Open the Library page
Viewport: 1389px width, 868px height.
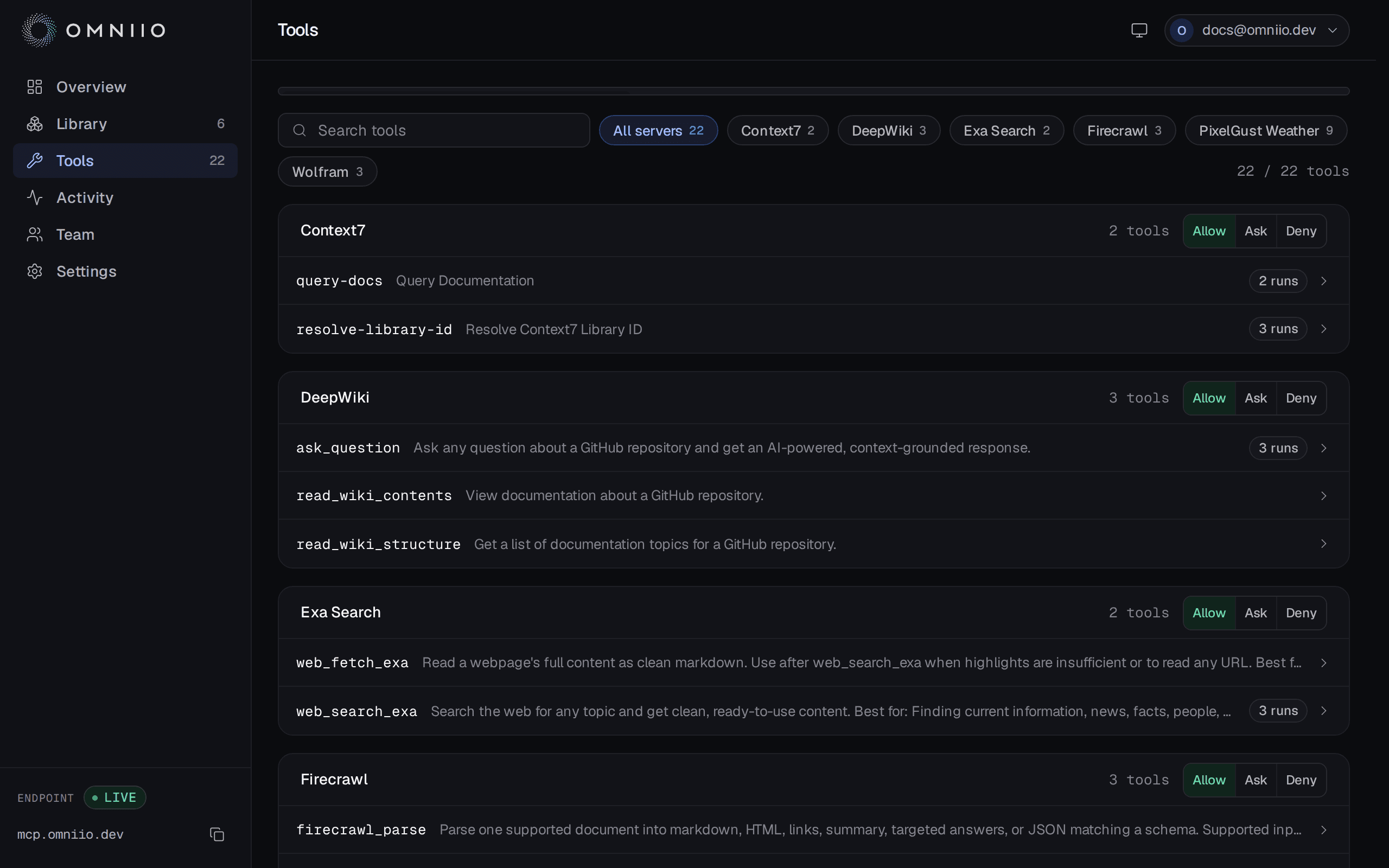pyautogui.click(x=125, y=124)
